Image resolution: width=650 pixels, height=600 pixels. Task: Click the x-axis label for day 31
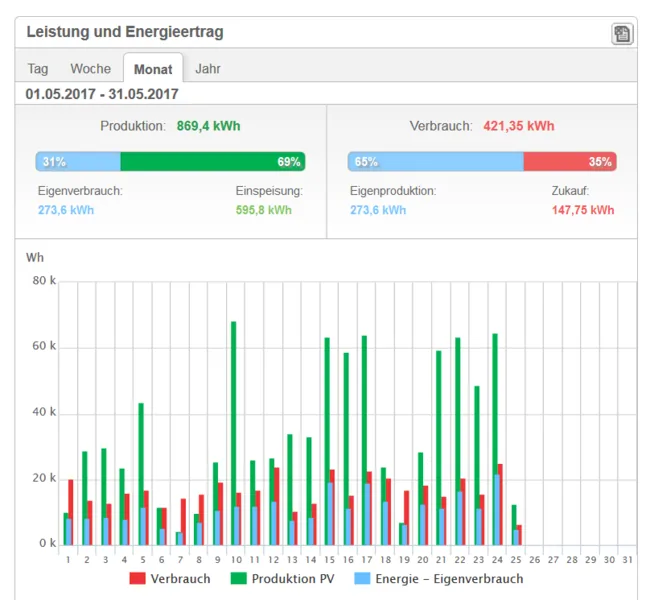pyautogui.click(x=627, y=560)
